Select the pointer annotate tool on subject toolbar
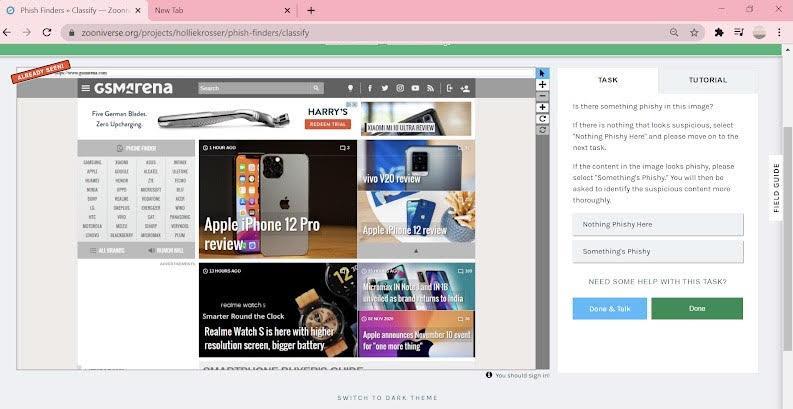The width and height of the screenshot is (793, 409). 542,73
